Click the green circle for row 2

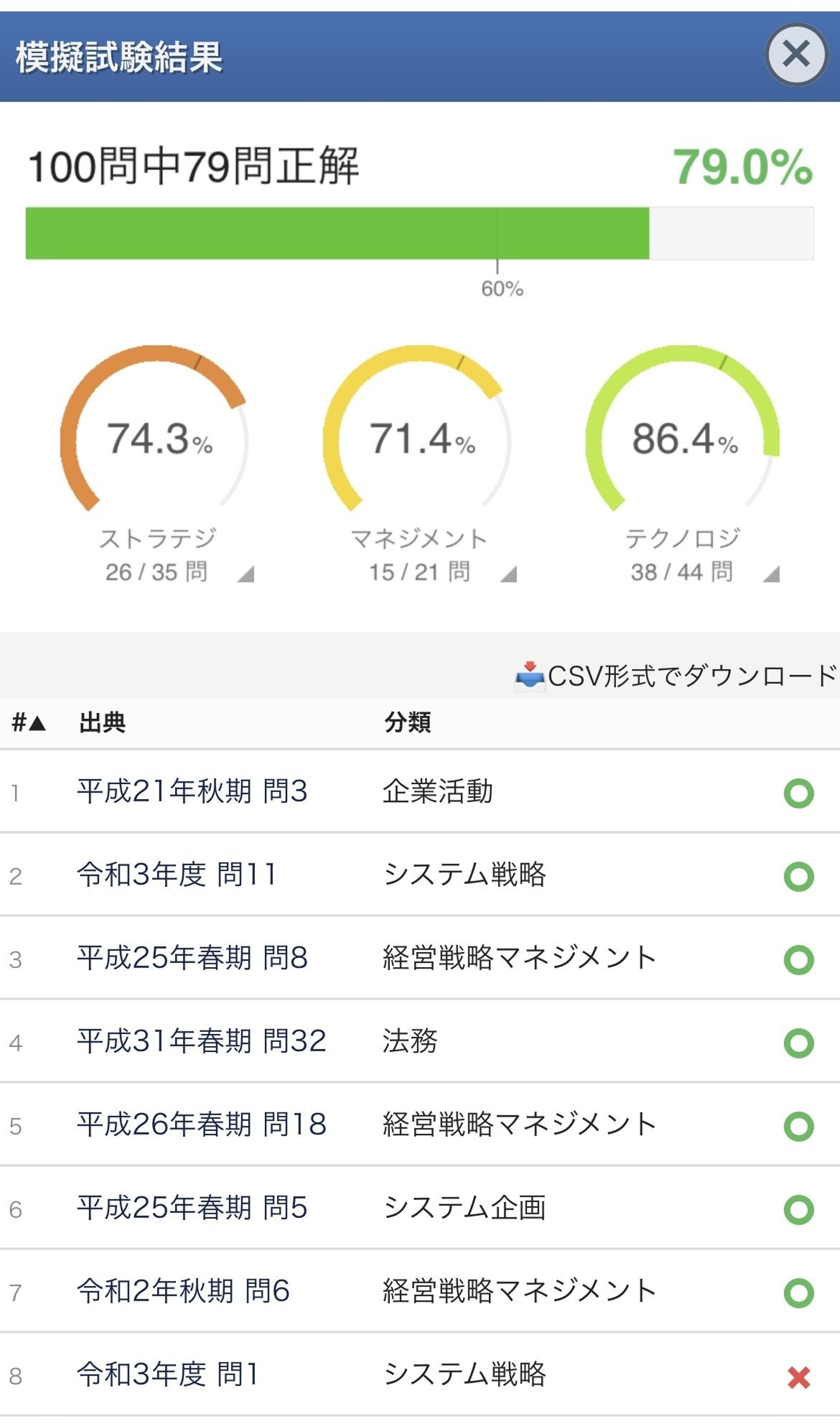pos(799,876)
